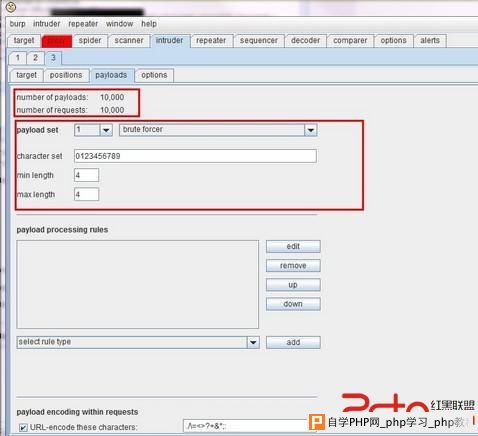Expand the brute forcer payload type dropdown

(x=310, y=130)
